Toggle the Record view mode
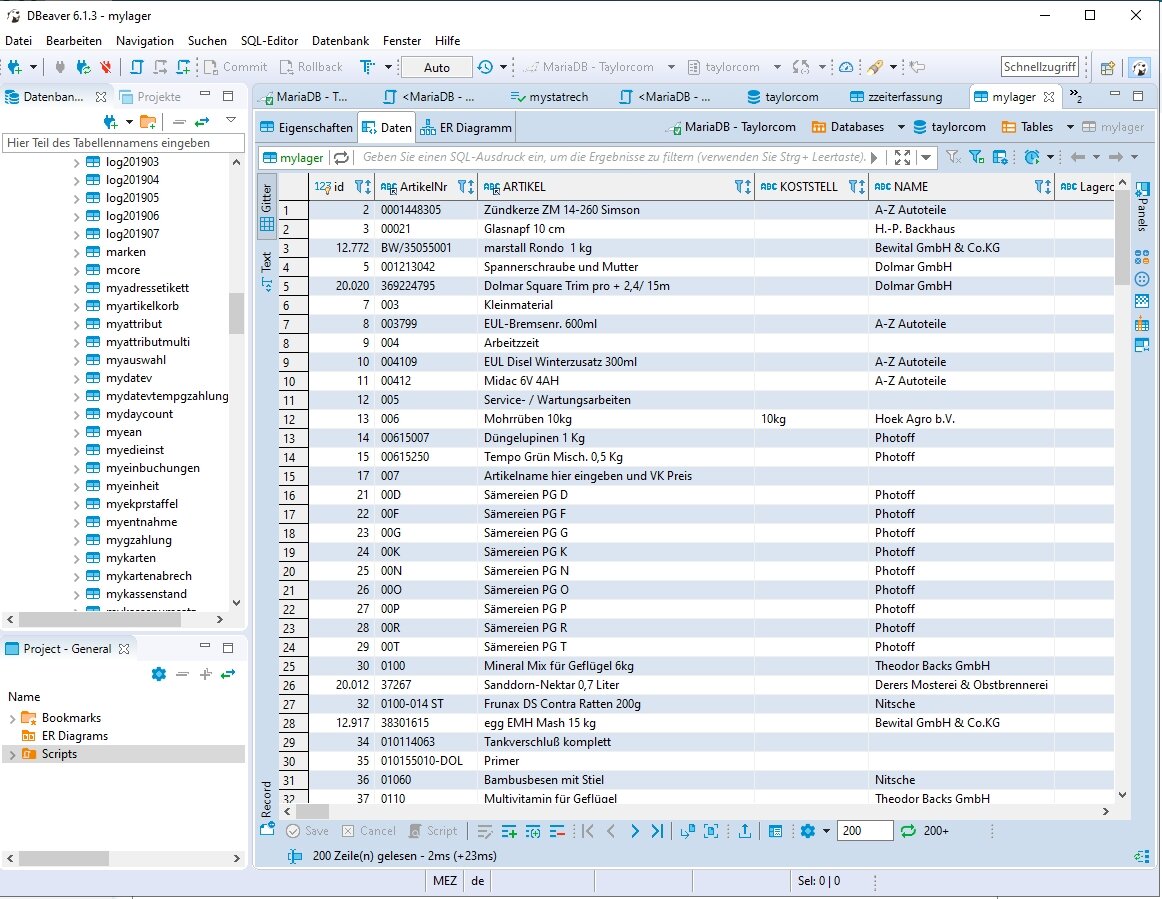 (267, 799)
